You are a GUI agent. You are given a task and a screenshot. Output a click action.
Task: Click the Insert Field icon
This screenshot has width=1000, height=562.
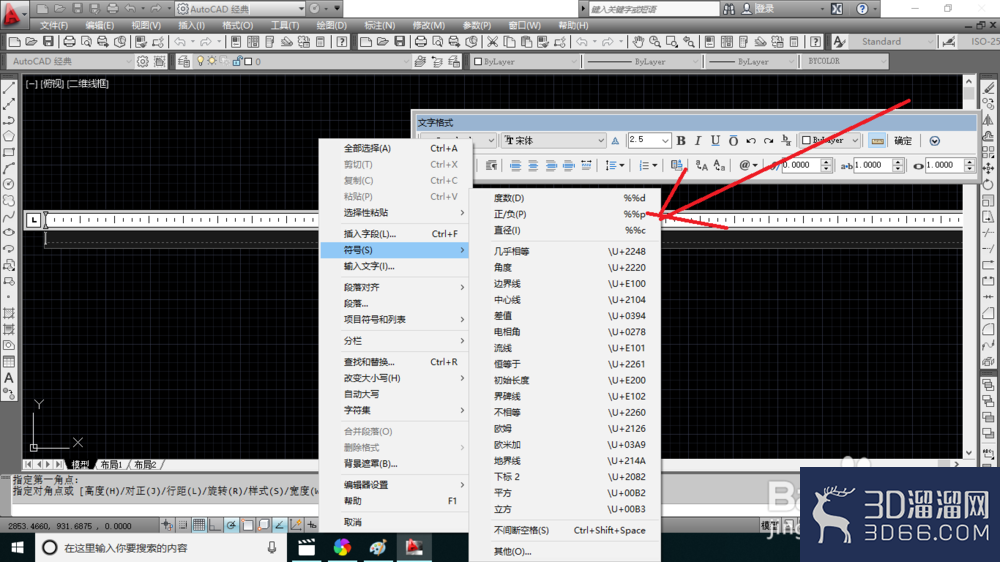pos(677,165)
